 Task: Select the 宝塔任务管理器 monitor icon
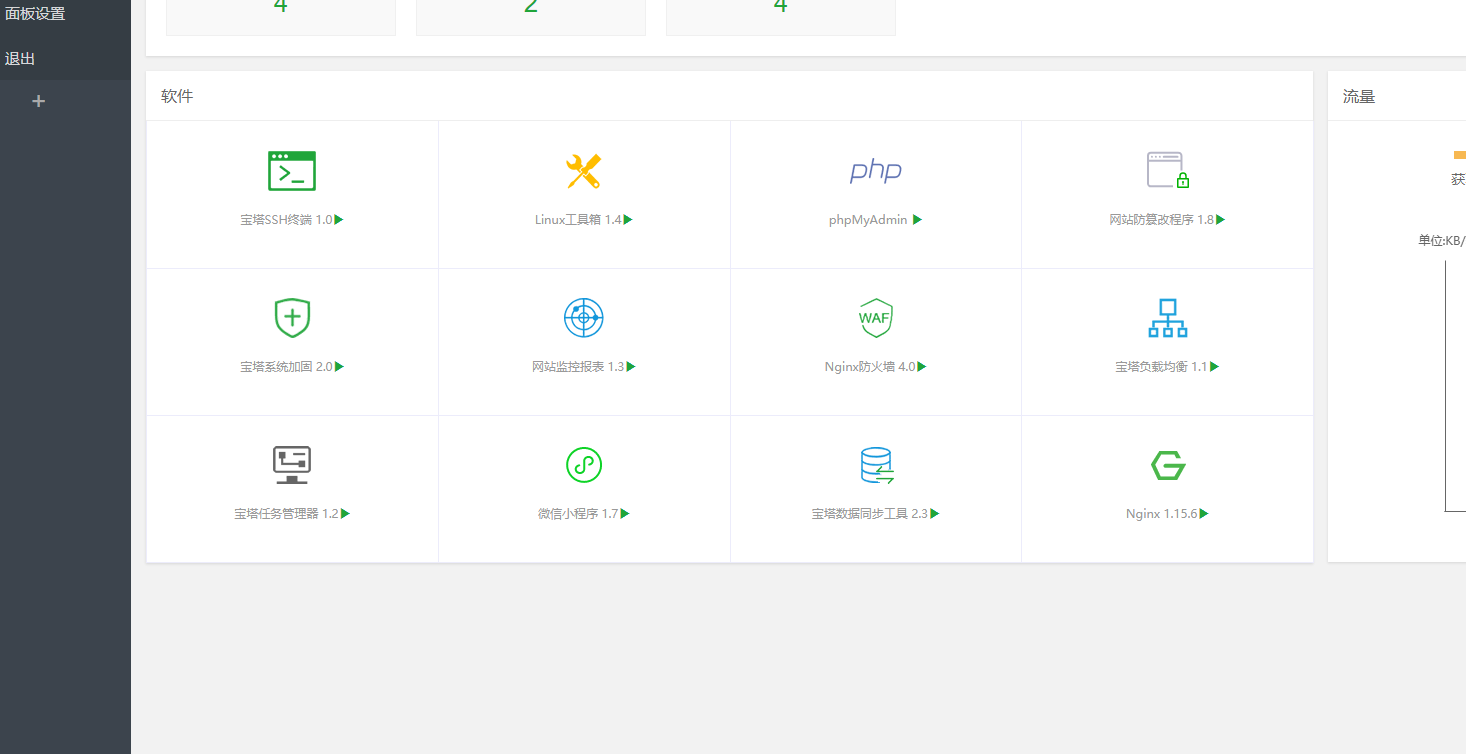(x=292, y=465)
